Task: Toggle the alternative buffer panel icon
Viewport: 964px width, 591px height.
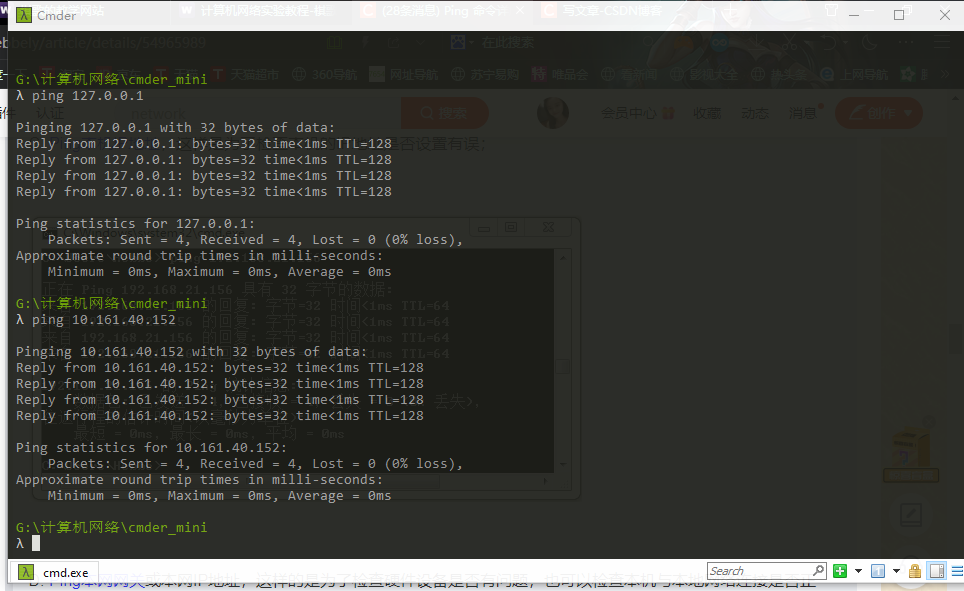Action: coord(937,571)
